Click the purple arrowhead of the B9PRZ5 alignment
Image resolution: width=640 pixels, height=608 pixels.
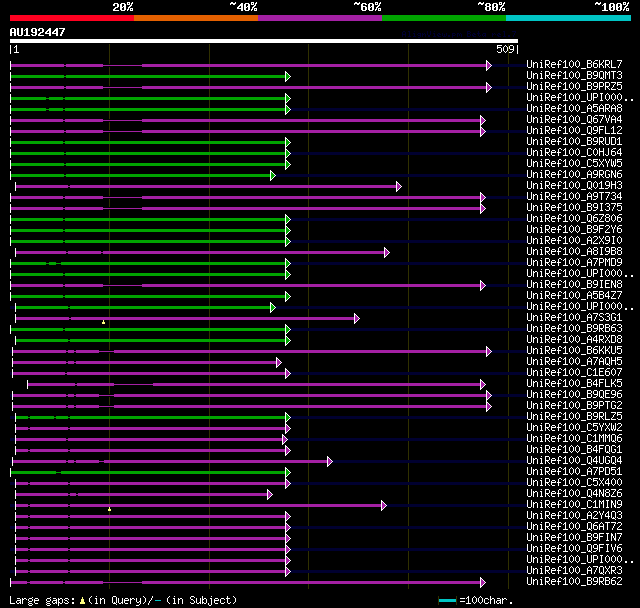(x=489, y=87)
